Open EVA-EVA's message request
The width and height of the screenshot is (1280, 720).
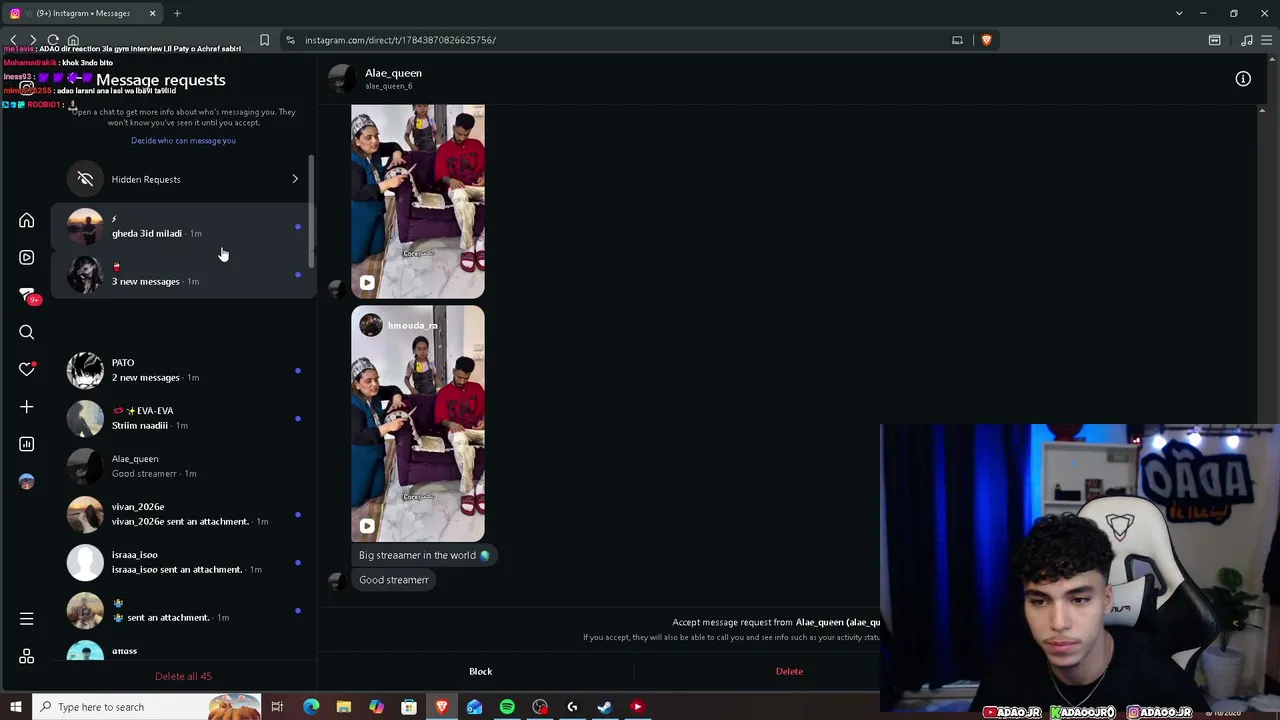[184, 418]
